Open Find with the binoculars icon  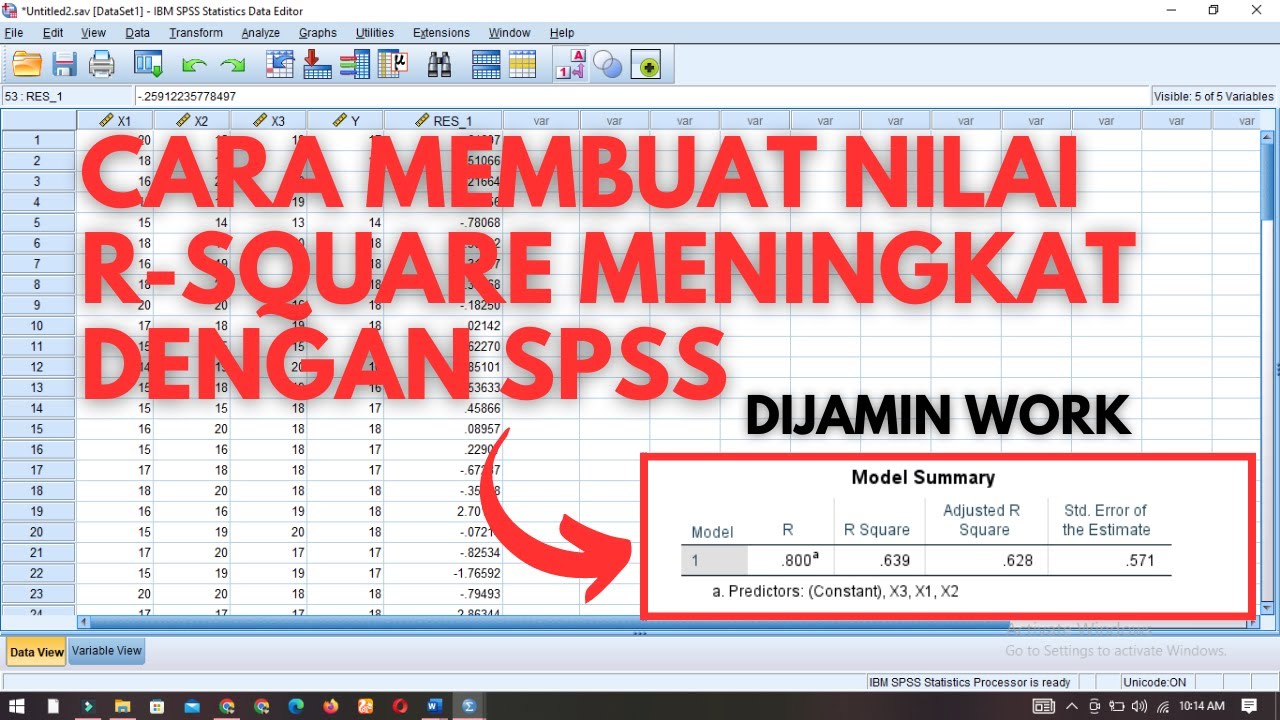[439, 65]
